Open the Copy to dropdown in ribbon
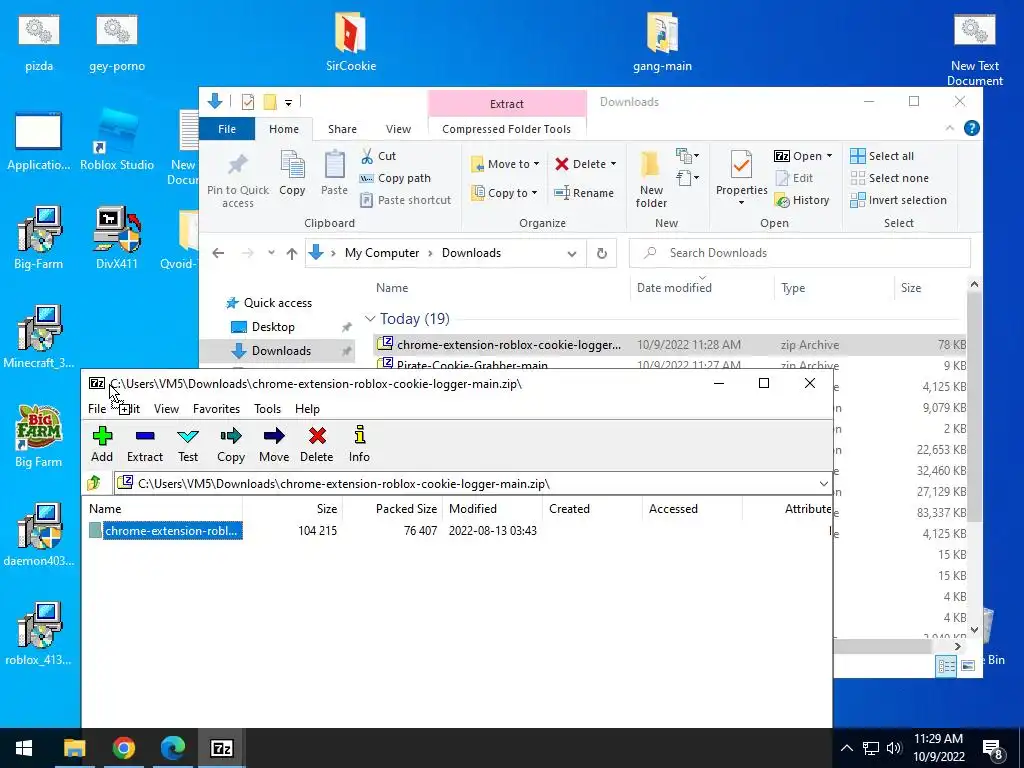This screenshot has width=1024, height=768. pyautogui.click(x=504, y=193)
